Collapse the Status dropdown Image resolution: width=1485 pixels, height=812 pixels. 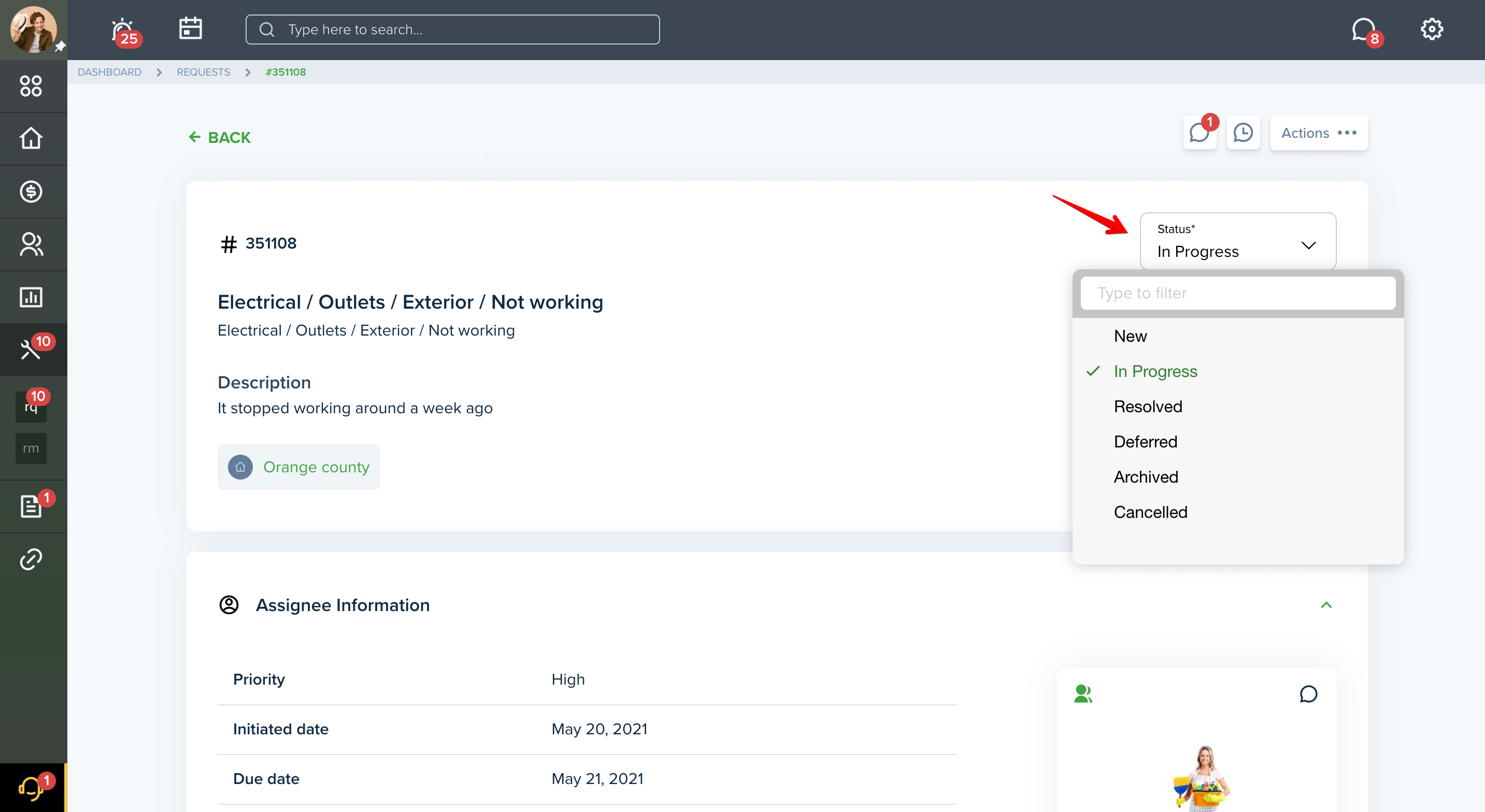(1238, 241)
